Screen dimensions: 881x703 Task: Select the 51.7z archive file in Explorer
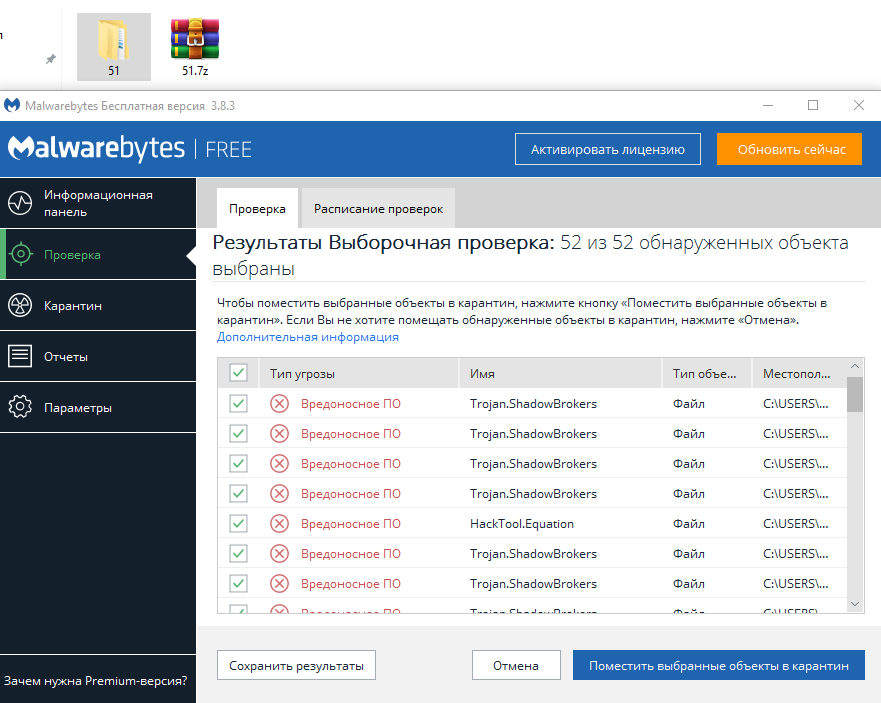pos(195,47)
